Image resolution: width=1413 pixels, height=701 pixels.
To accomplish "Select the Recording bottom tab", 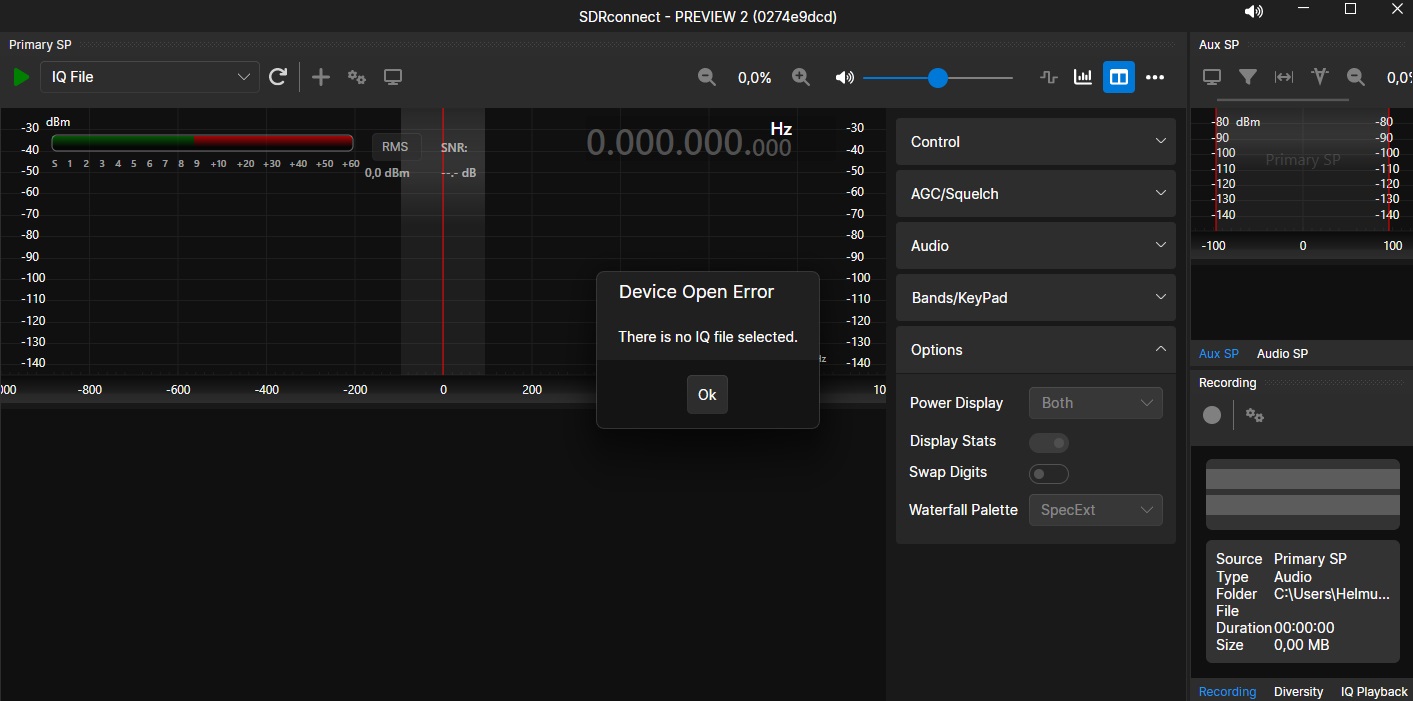I will click(x=1227, y=692).
